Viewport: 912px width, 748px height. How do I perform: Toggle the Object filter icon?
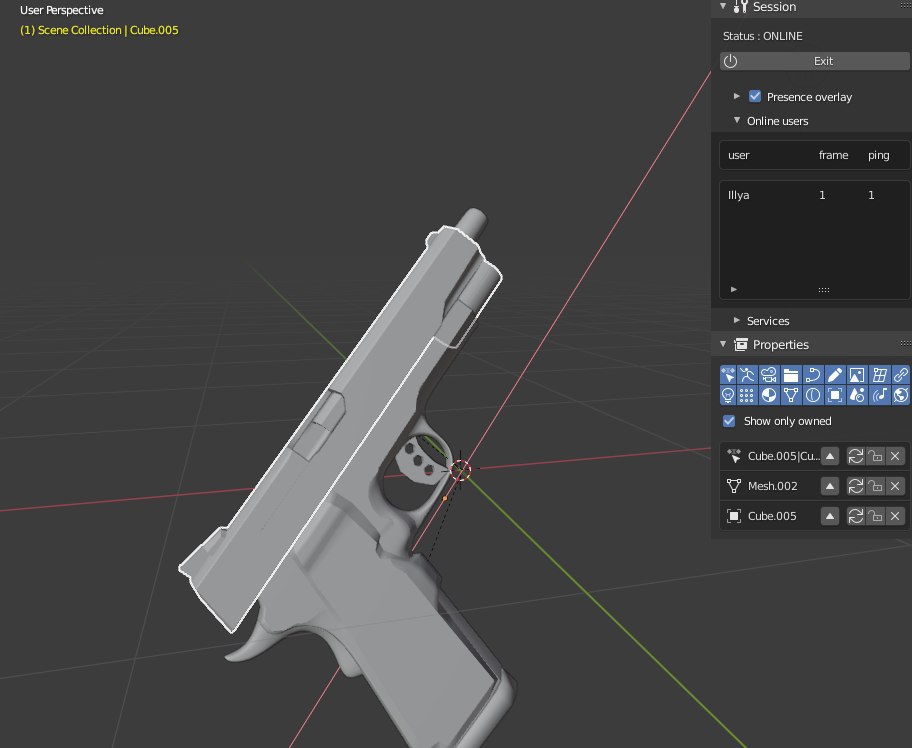[x=835, y=396]
